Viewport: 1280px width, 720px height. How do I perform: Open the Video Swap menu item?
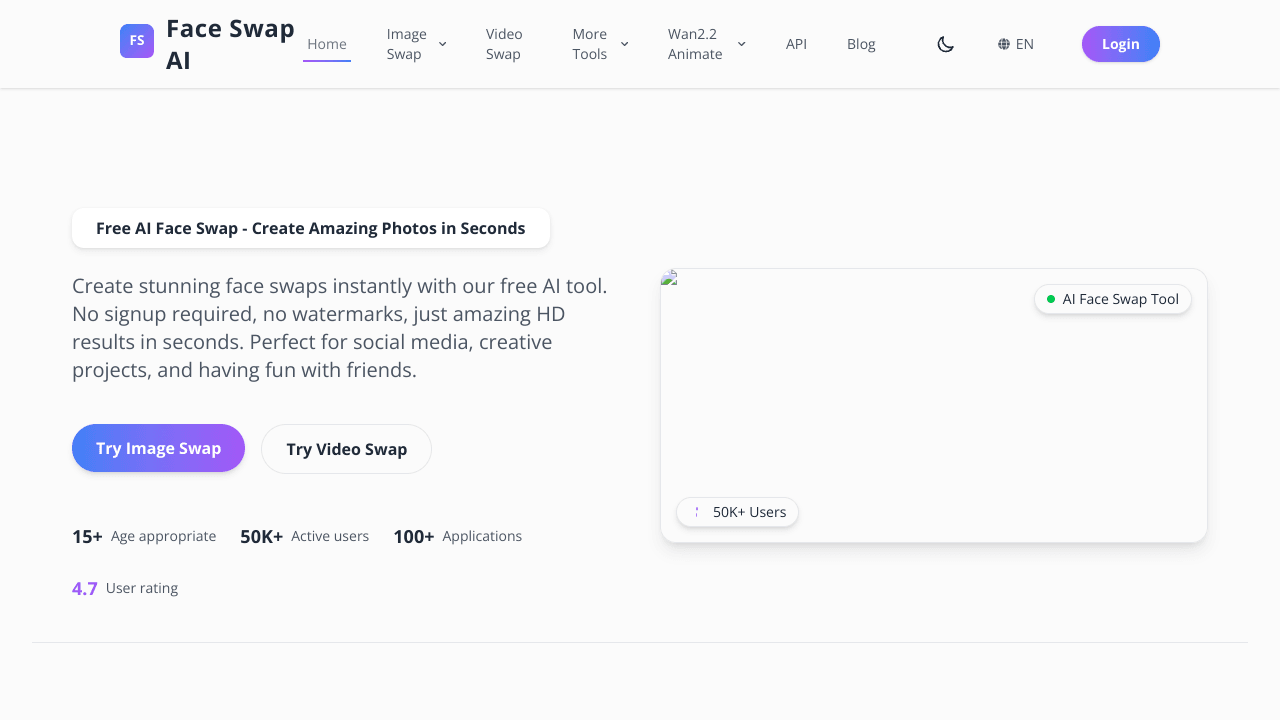point(504,44)
